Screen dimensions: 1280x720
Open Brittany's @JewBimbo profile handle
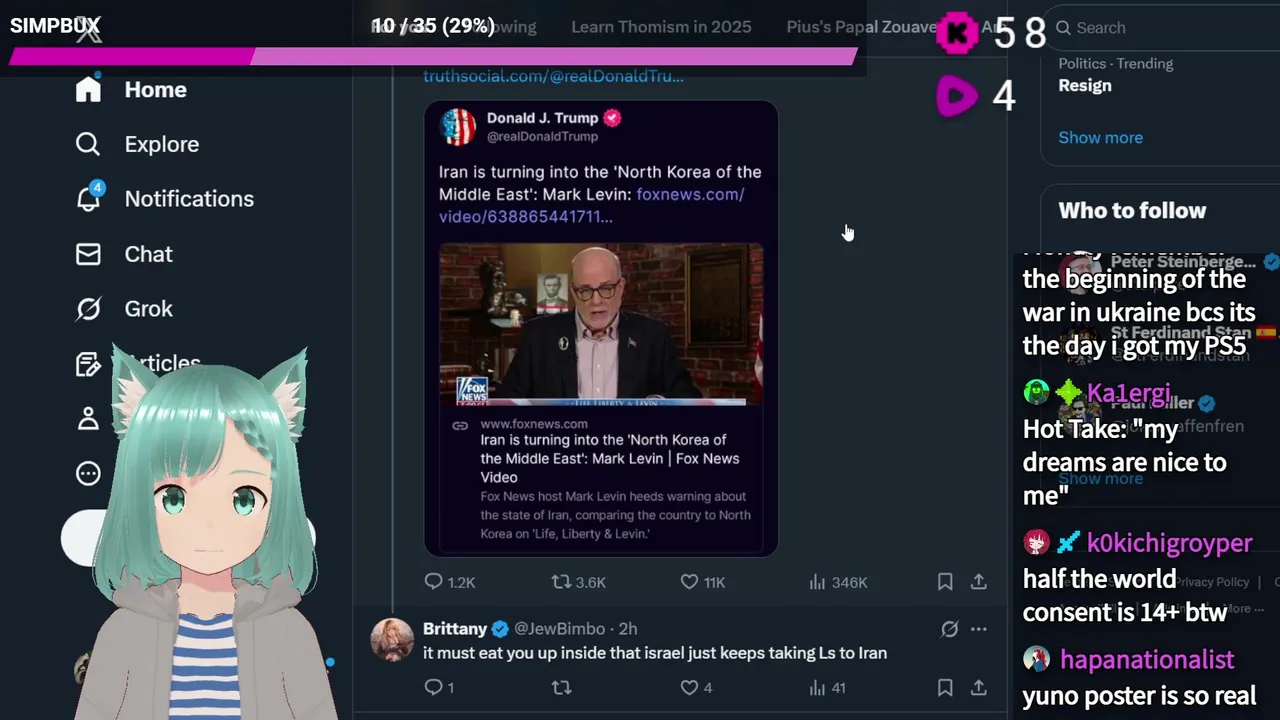pos(559,628)
